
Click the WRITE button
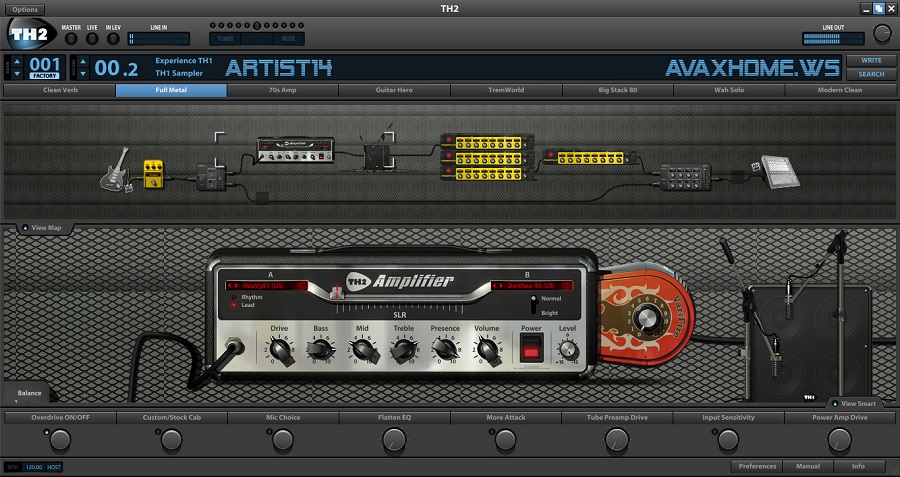[871, 60]
